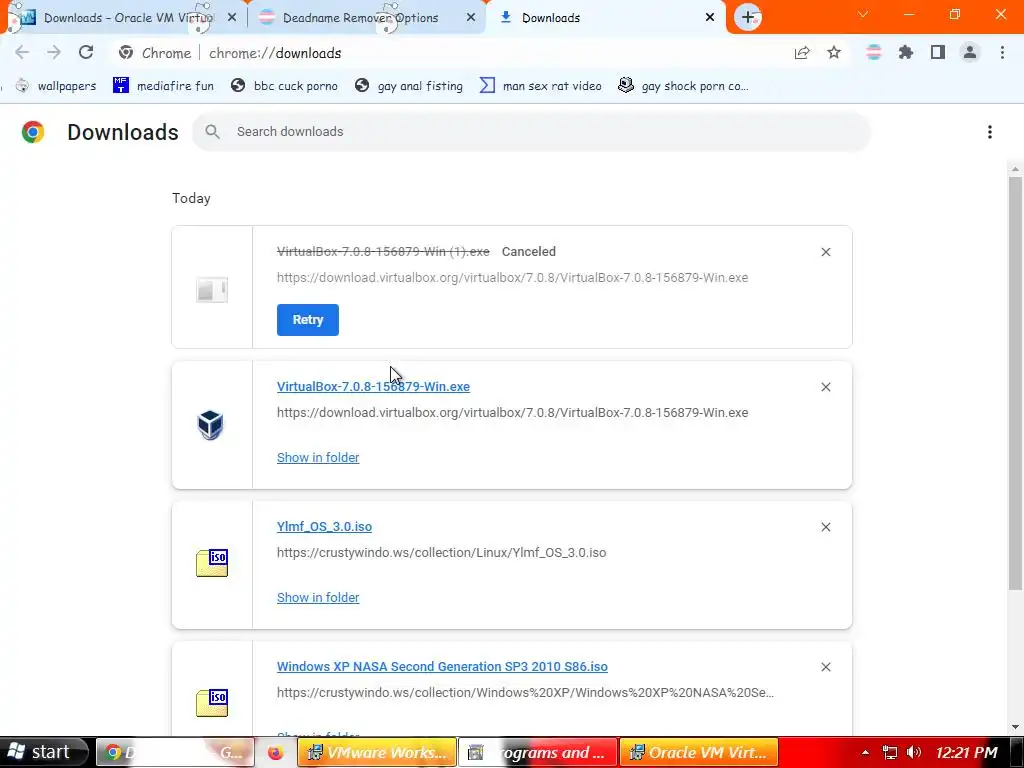1024x768 pixels.
Task: Click the canceled download's faded file icon
Action: click(212, 289)
